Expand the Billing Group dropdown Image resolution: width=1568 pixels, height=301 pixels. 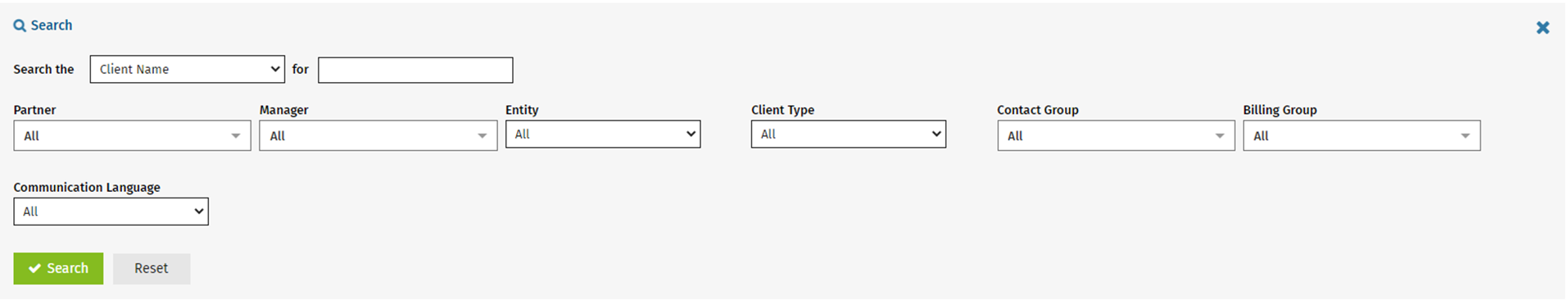[1362, 136]
